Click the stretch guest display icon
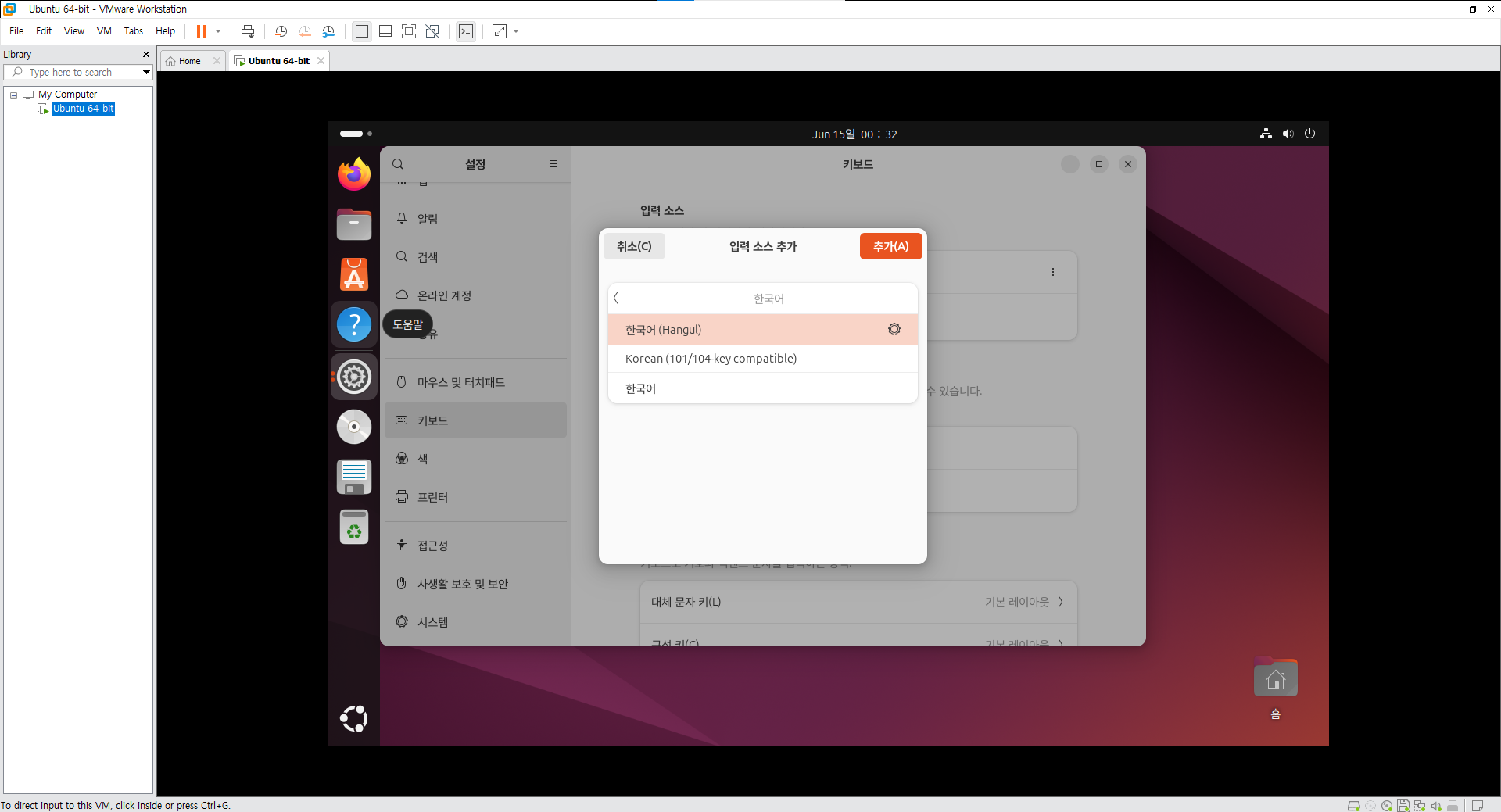1501x812 pixels. click(500, 31)
